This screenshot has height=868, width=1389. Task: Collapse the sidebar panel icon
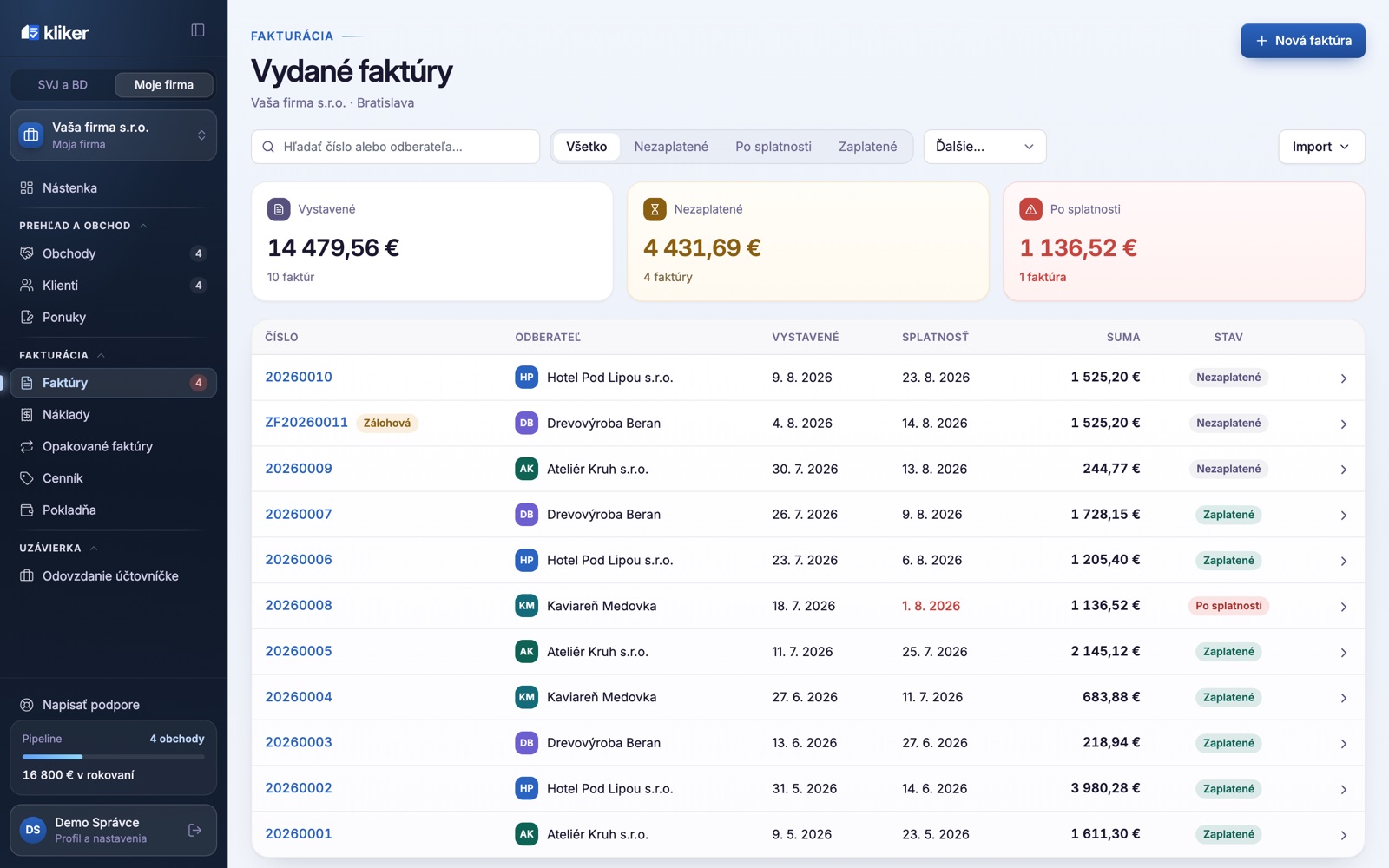pyautogui.click(x=198, y=30)
